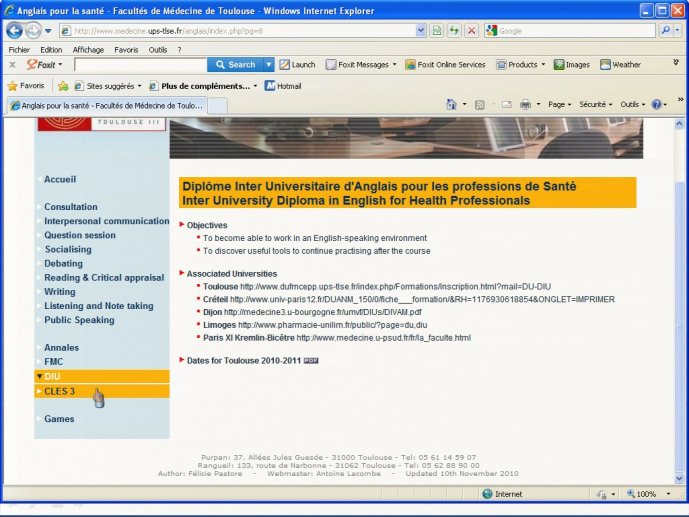Open Sites suggérés favorites item

click(108, 86)
